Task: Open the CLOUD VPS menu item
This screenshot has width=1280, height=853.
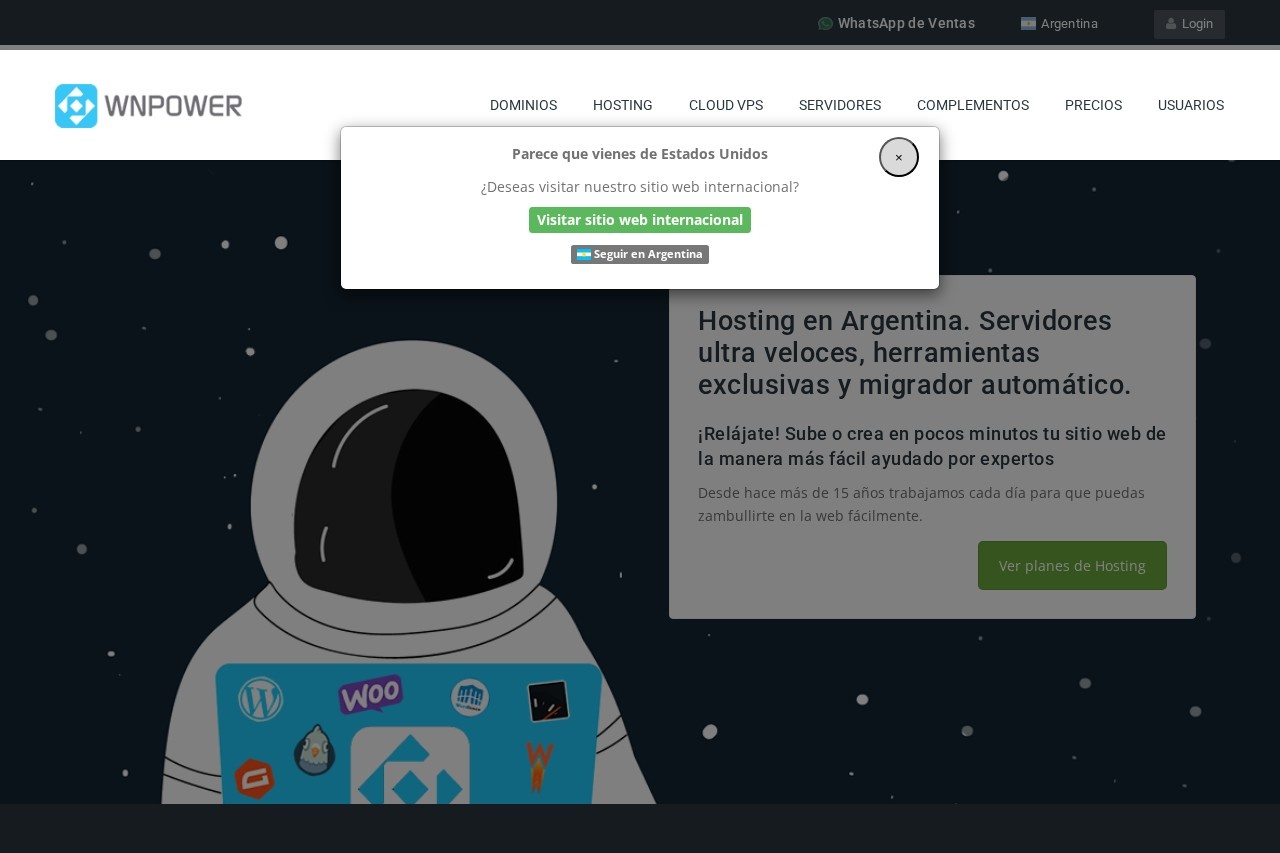Action: 725,105
